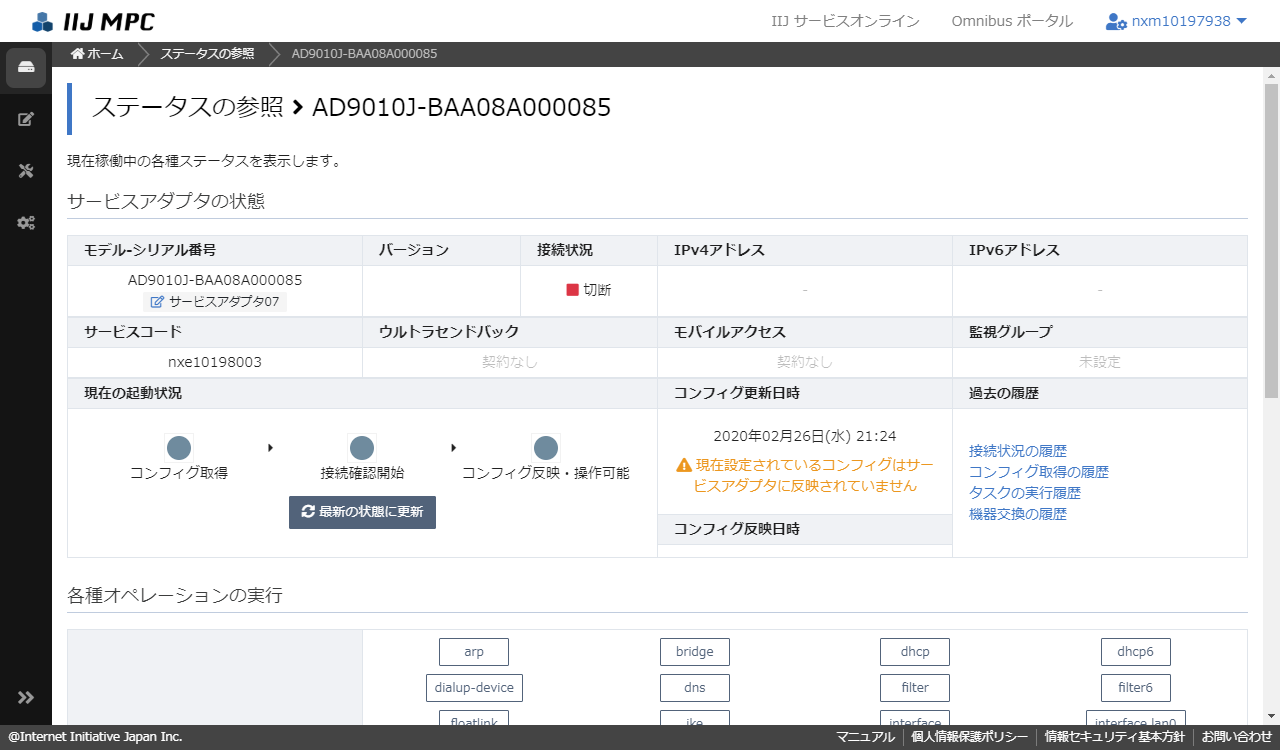Open the gears settings sidebar icon
1280x750 pixels.
[x=26, y=223]
